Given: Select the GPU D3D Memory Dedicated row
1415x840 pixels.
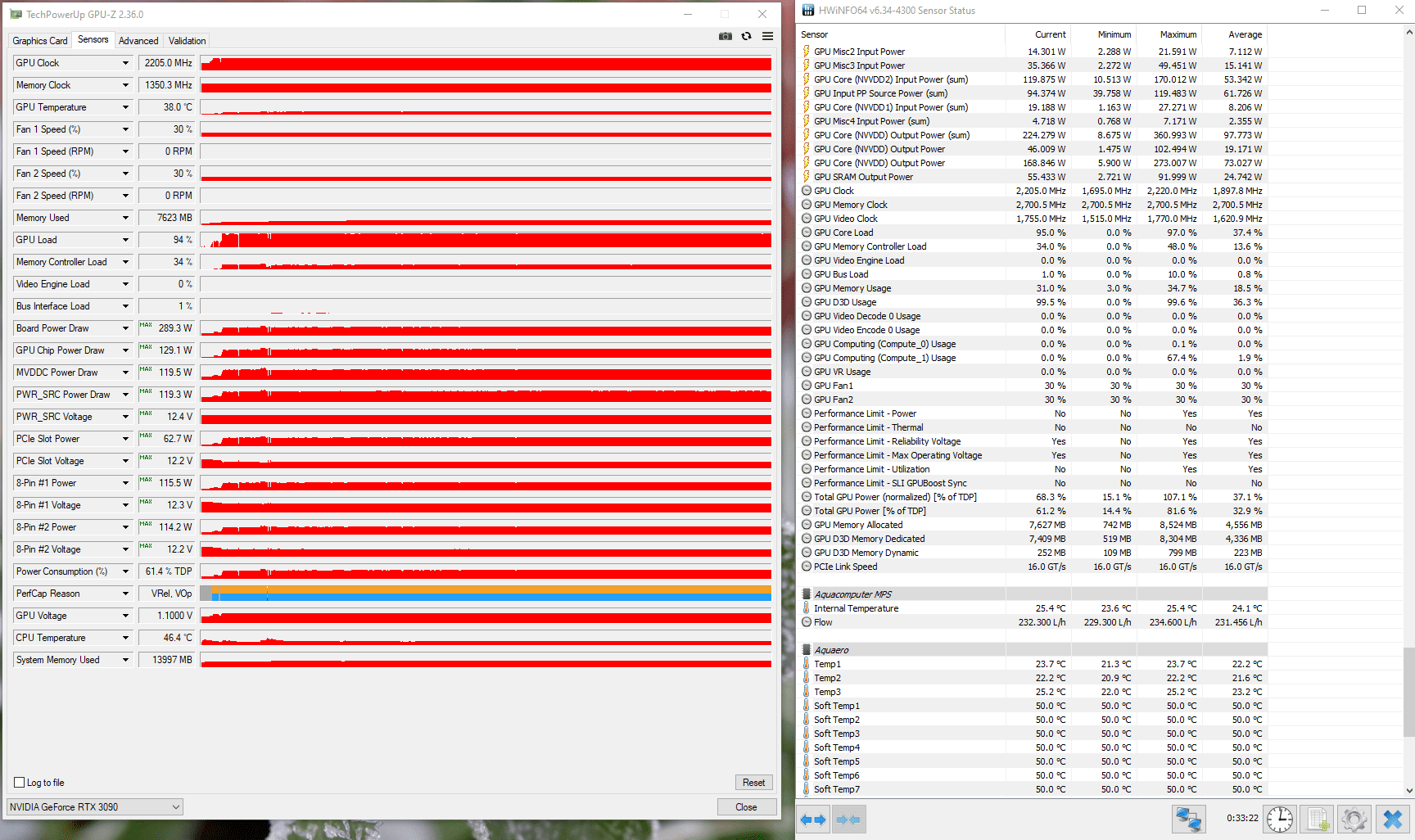Looking at the screenshot, I should click(x=1032, y=539).
